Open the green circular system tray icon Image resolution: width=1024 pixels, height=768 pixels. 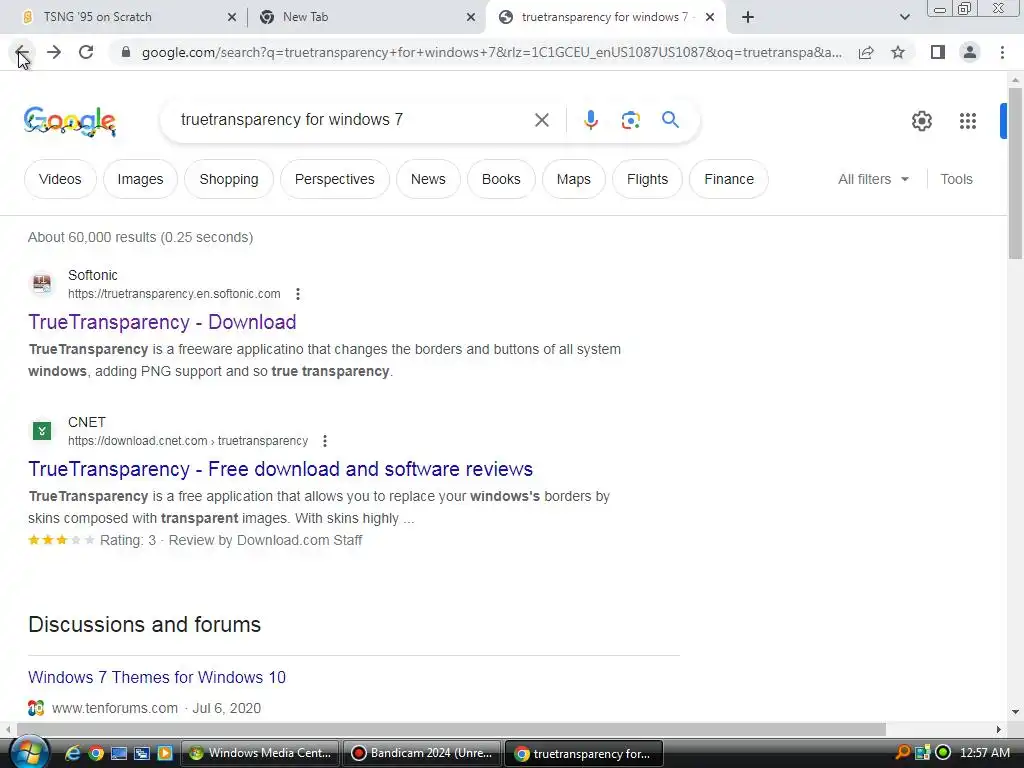point(942,752)
